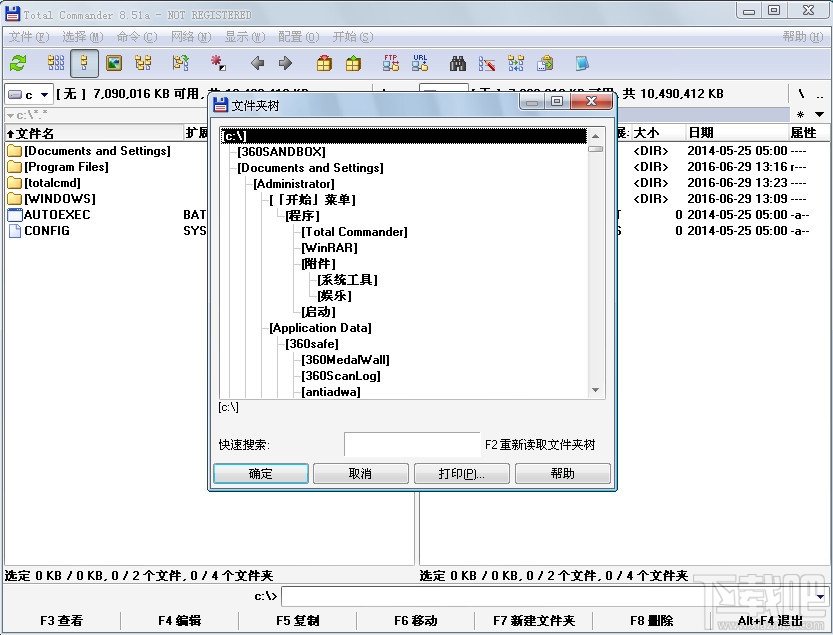Open the 开始(S) menu
This screenshot has width=833, height=635.
point(353,37)
